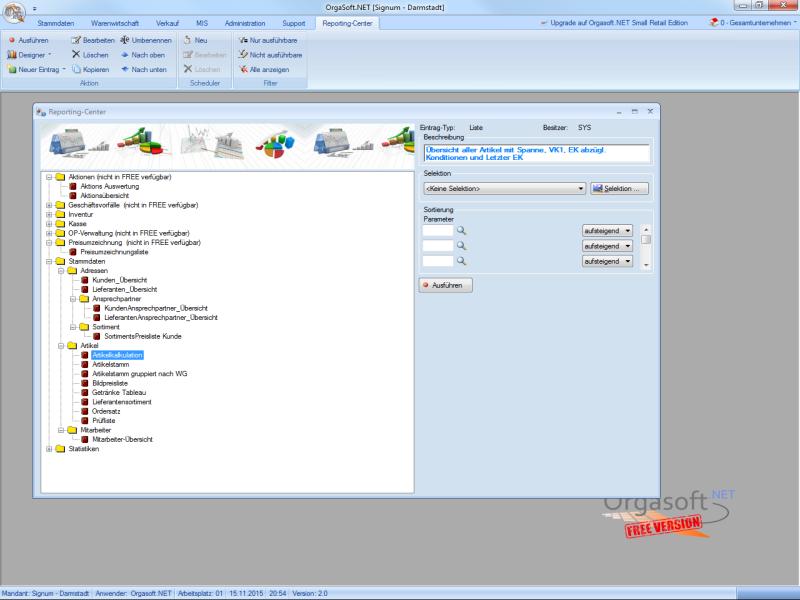The image size is (800, 600).
Task: Select the Bildpreisliste report in tree
Action: tap(110, 383)
